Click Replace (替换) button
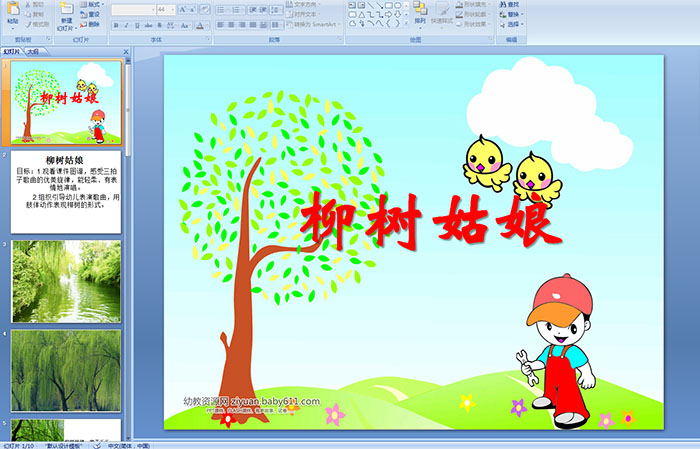 click(511, 14)
